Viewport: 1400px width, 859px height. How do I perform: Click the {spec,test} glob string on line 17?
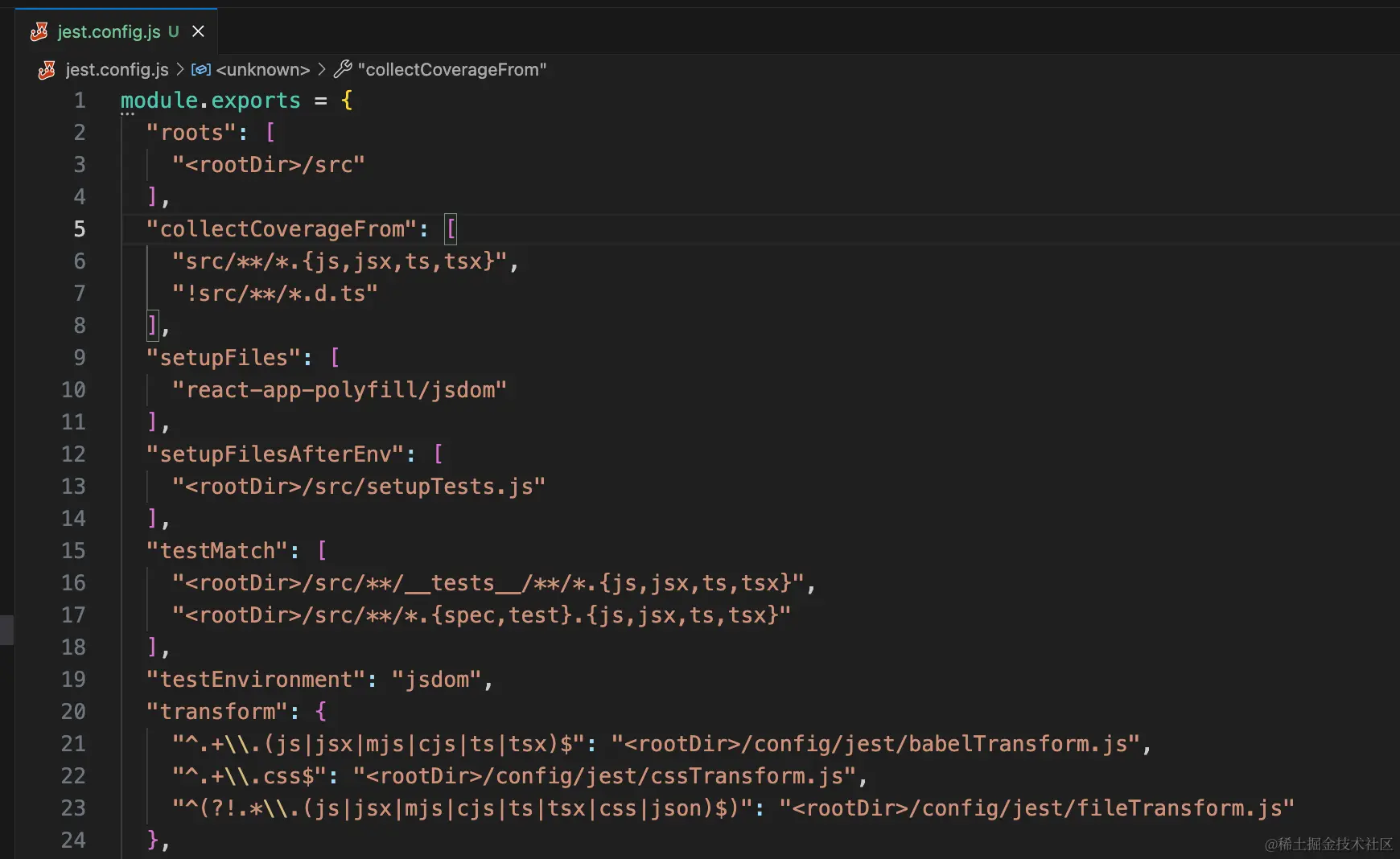481,615
